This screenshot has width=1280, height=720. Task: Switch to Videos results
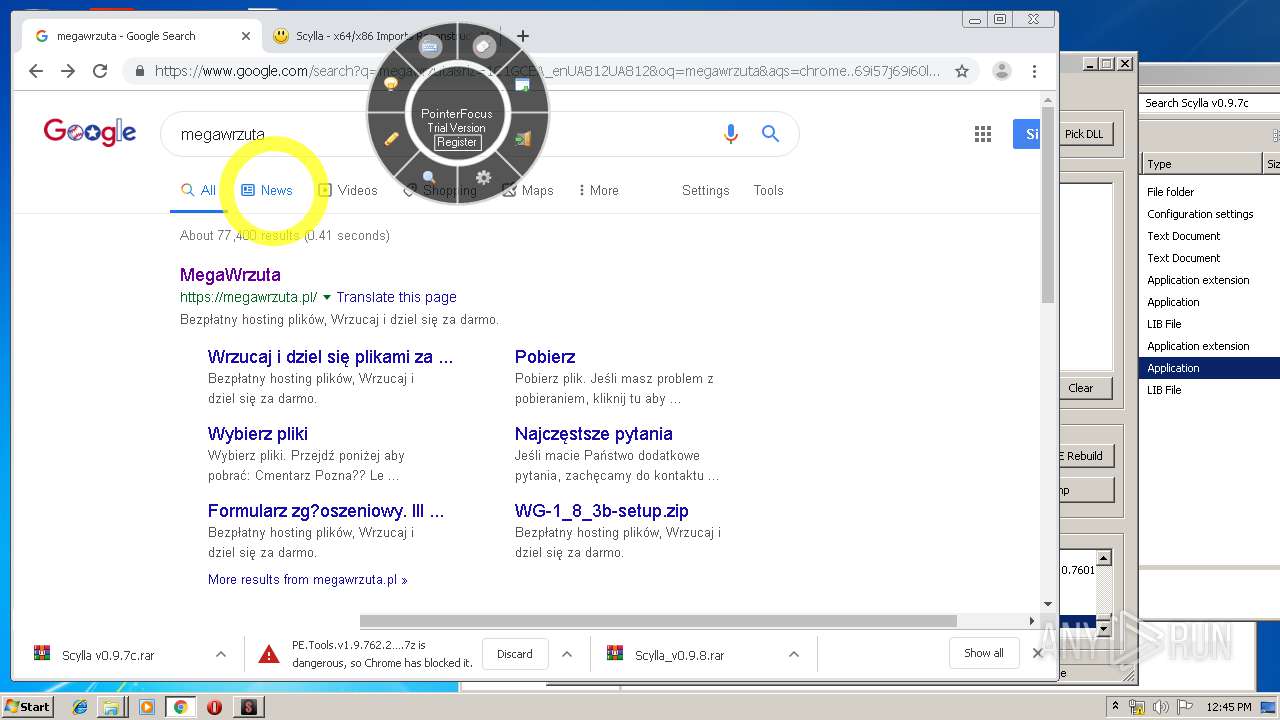348,190
